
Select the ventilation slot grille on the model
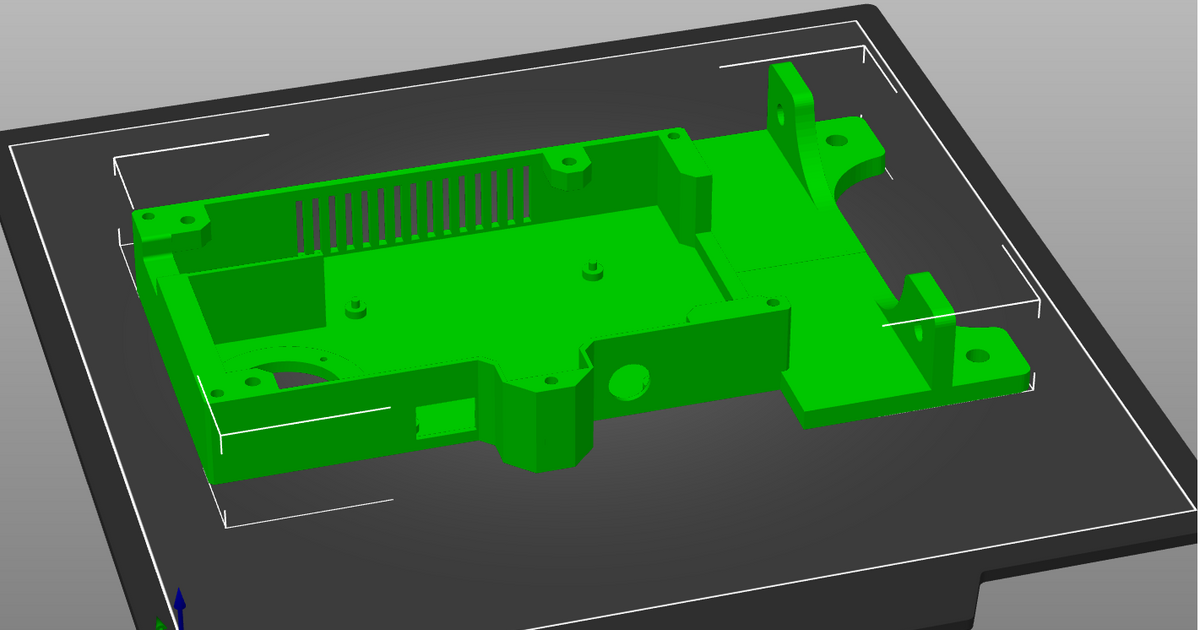click(x=414, y=212)
